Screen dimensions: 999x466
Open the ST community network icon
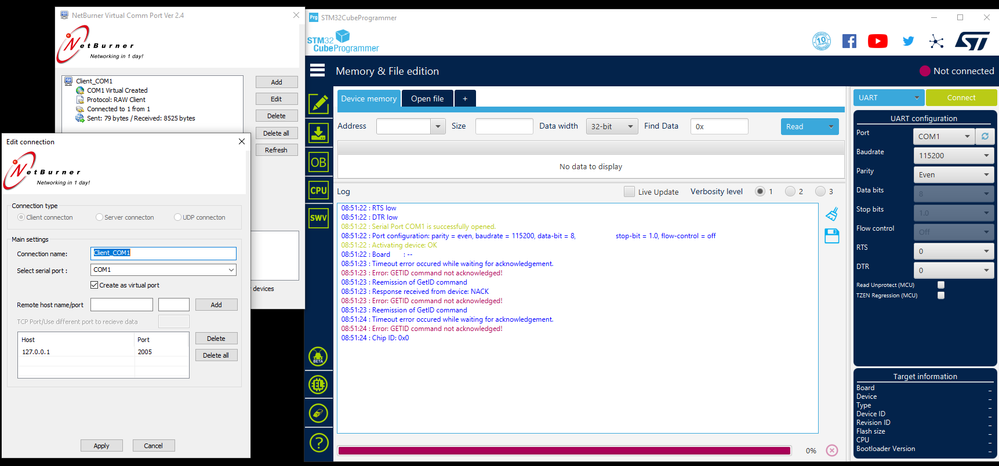(936, 41)
